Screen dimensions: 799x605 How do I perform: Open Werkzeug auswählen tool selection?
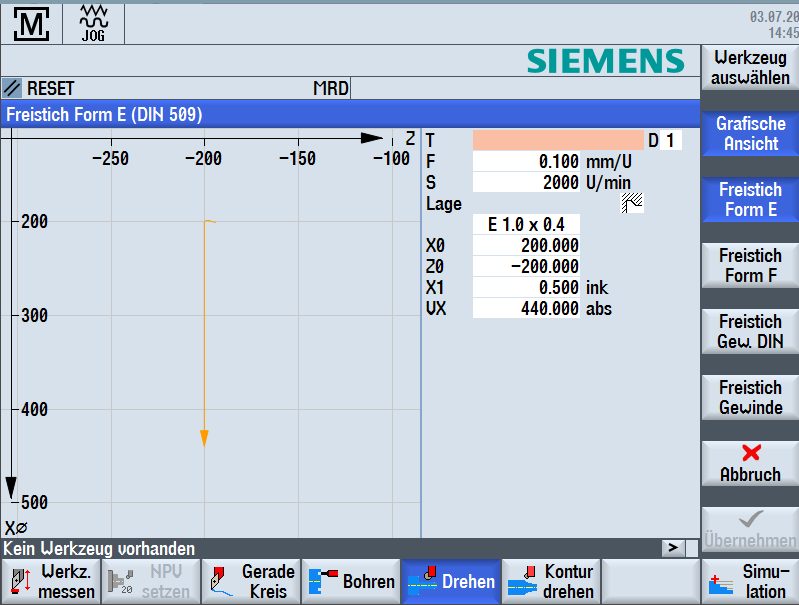point(750,68)
